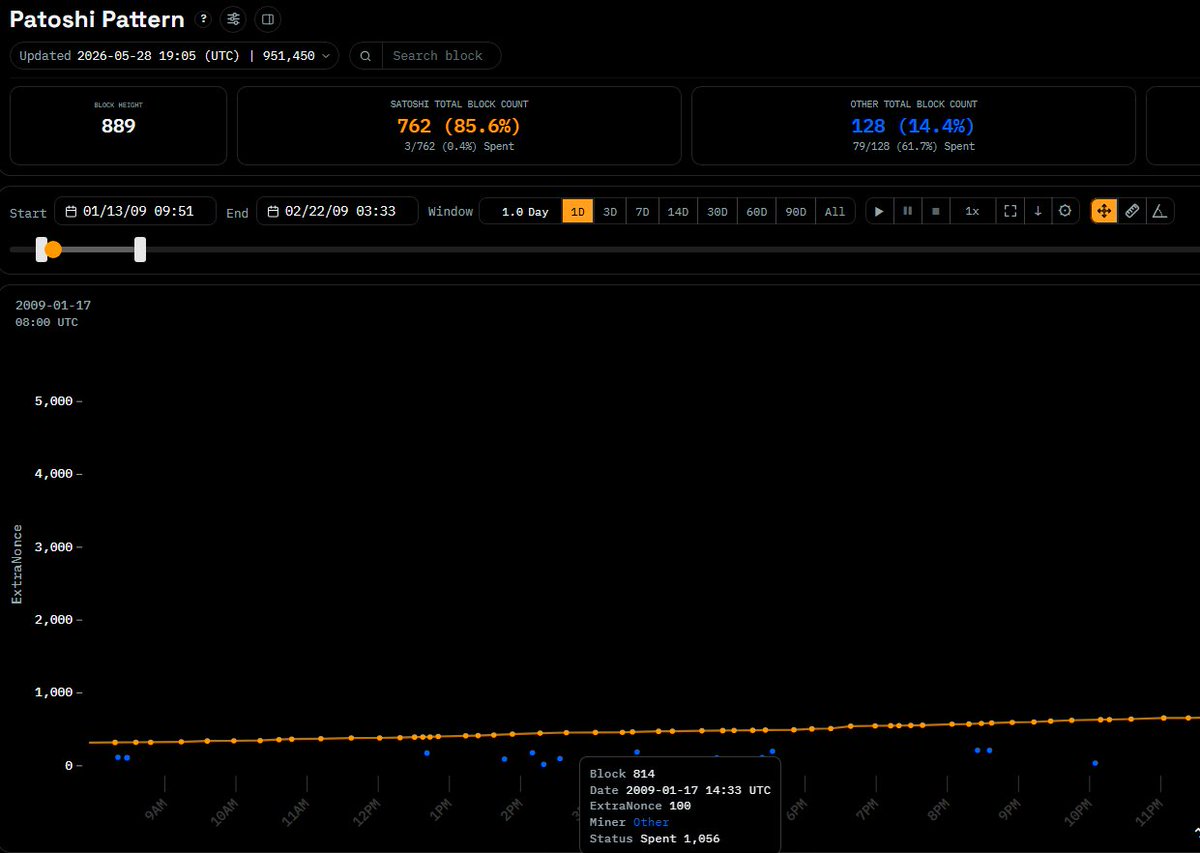Click the tooltip Block 814 text
The image size is (1200, 853).
[623, 774]
